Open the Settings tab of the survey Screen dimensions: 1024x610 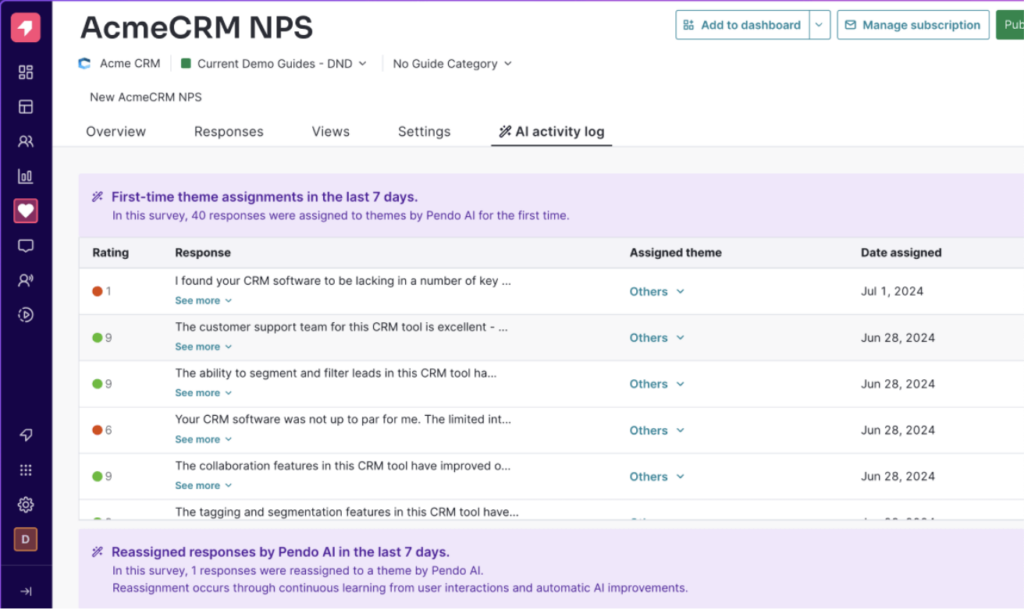tap(423, 131)
